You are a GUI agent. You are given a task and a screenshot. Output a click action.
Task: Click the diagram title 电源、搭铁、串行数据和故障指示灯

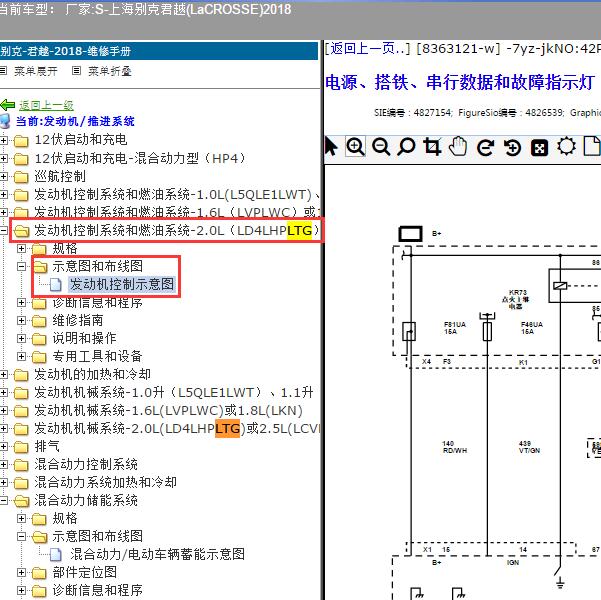click(460, 82)
